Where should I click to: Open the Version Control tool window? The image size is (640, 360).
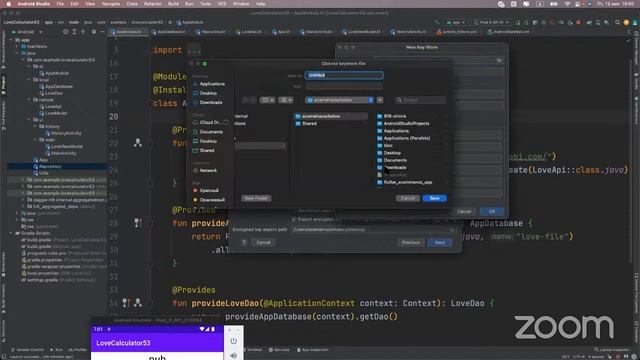coord(27,350)
